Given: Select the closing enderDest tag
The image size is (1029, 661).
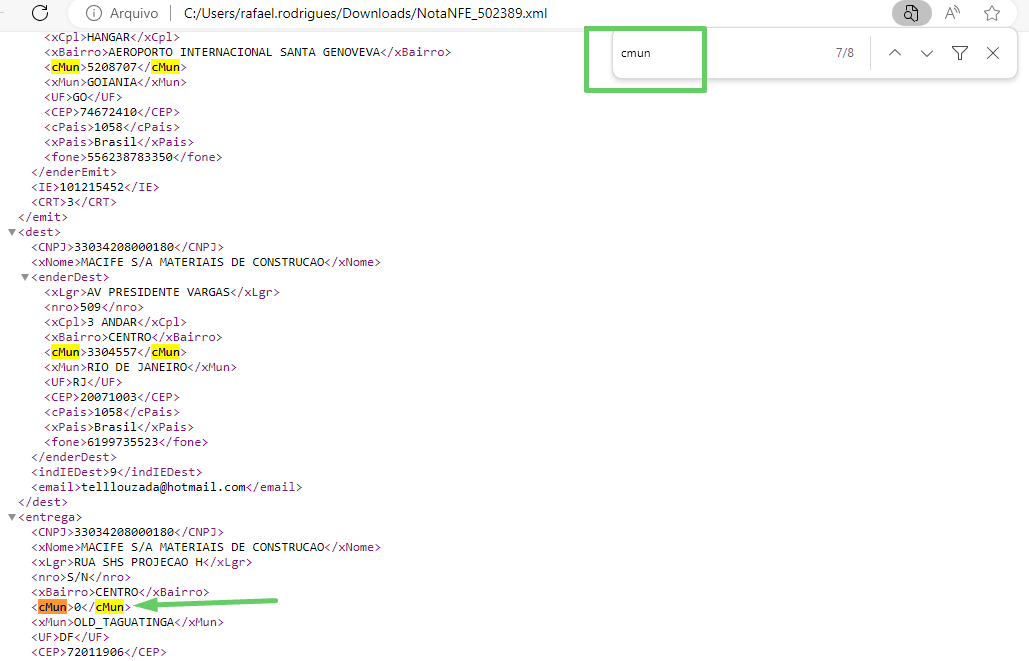Looking at the screenshot, I should tap(74, 457).
